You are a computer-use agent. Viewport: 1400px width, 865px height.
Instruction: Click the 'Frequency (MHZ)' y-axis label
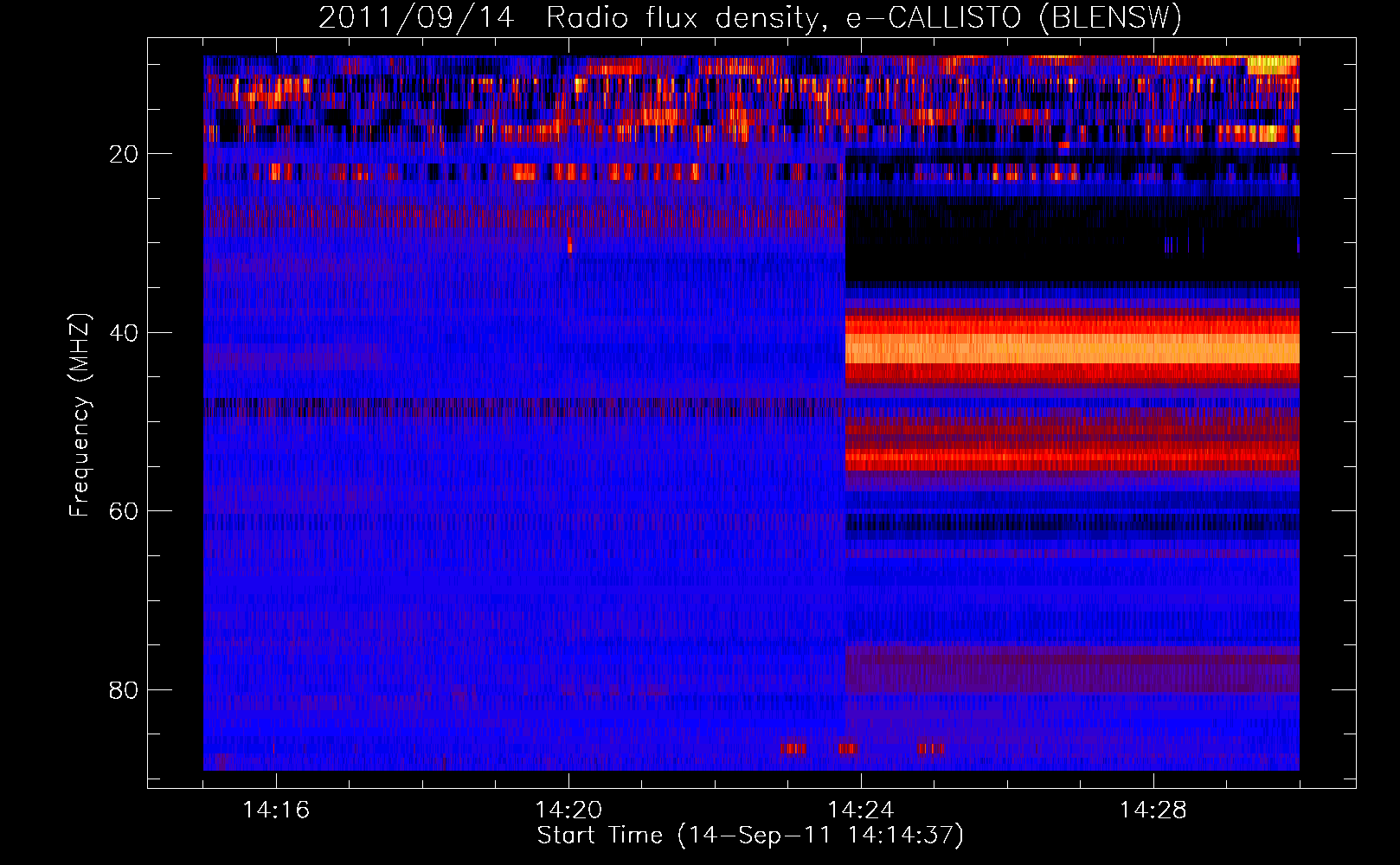click(x=80, y=415)
